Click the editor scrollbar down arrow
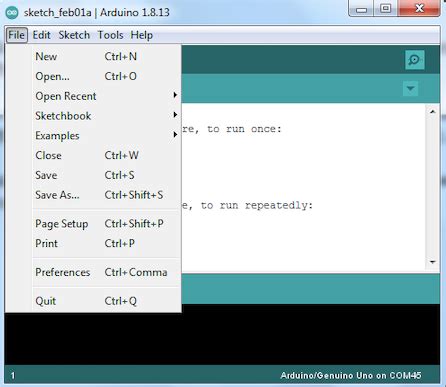Image resolution: width=446 pixels, height=387 pixels. point(432,262)
